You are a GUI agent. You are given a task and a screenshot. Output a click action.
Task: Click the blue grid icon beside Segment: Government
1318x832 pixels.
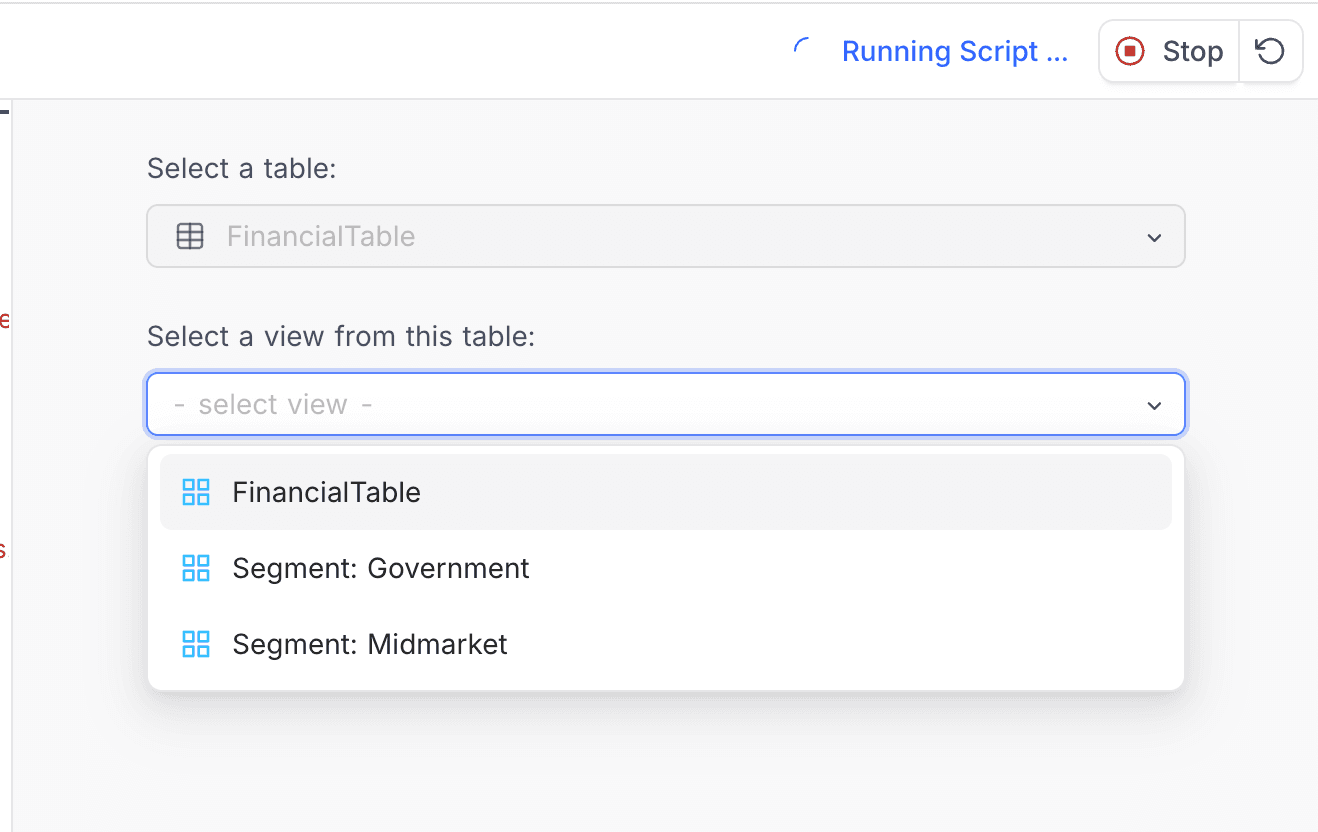tap(196, 568)
